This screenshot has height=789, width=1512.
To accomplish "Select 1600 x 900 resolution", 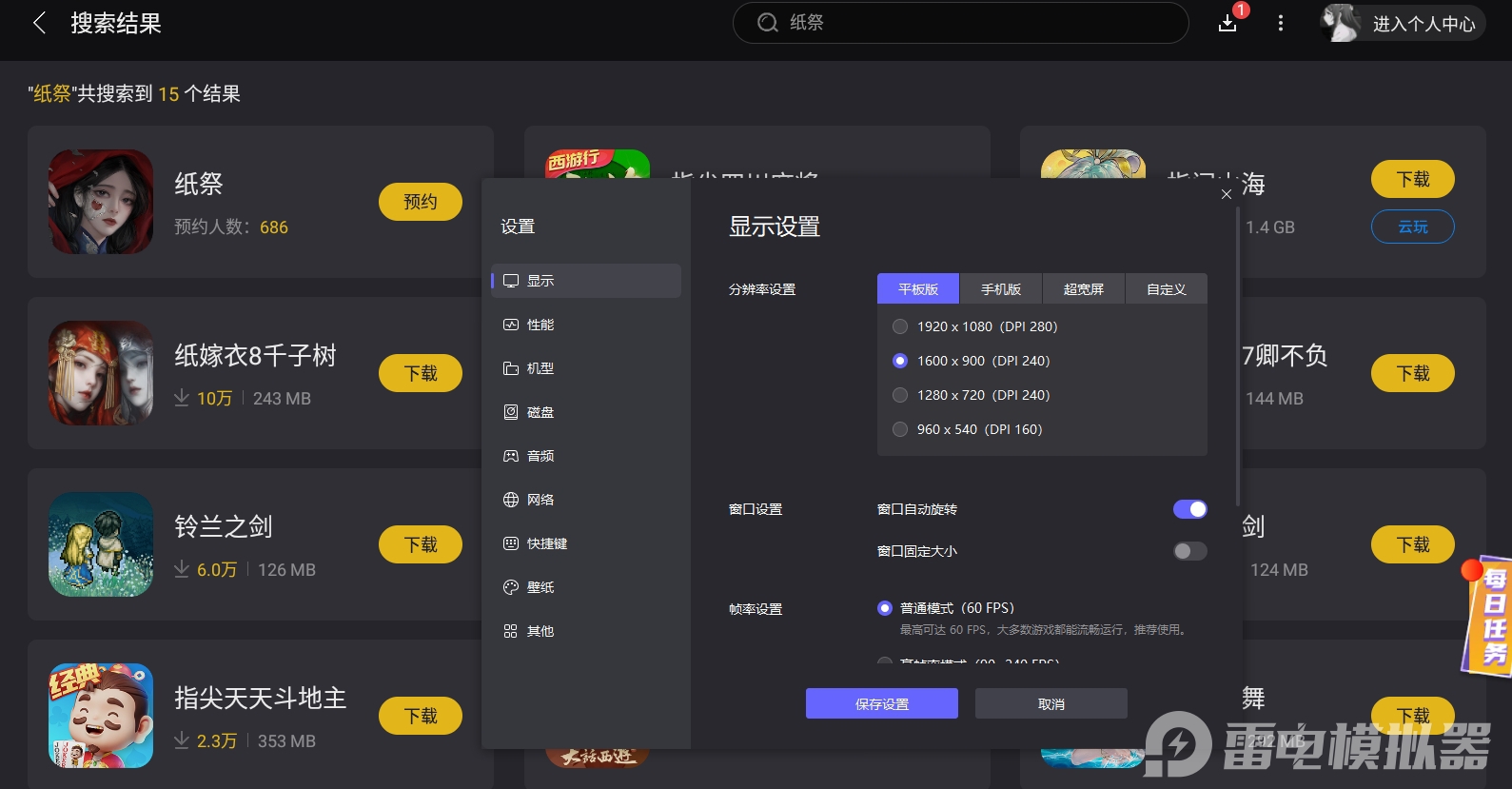I will (900, 361).
